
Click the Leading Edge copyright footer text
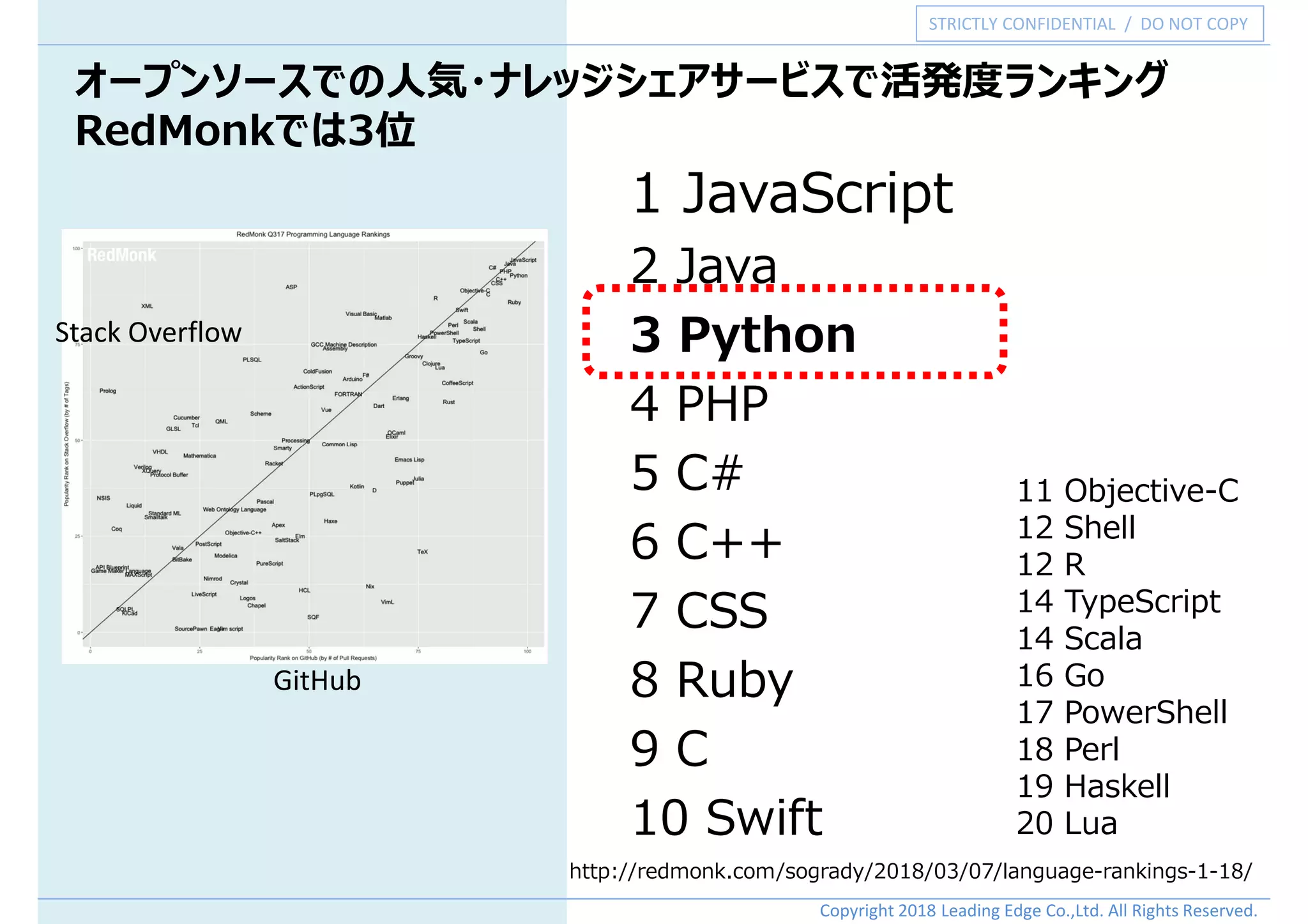(1038, 911)
